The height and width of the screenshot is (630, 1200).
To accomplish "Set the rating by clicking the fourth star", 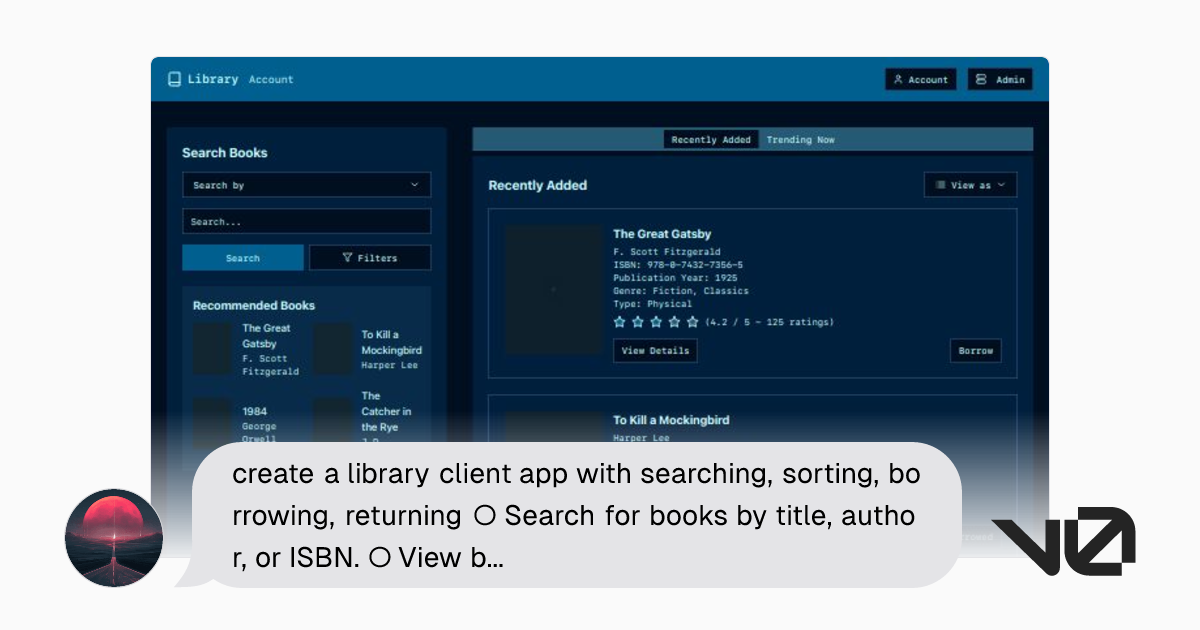I will pyautogui.click(x=673, y=321).
